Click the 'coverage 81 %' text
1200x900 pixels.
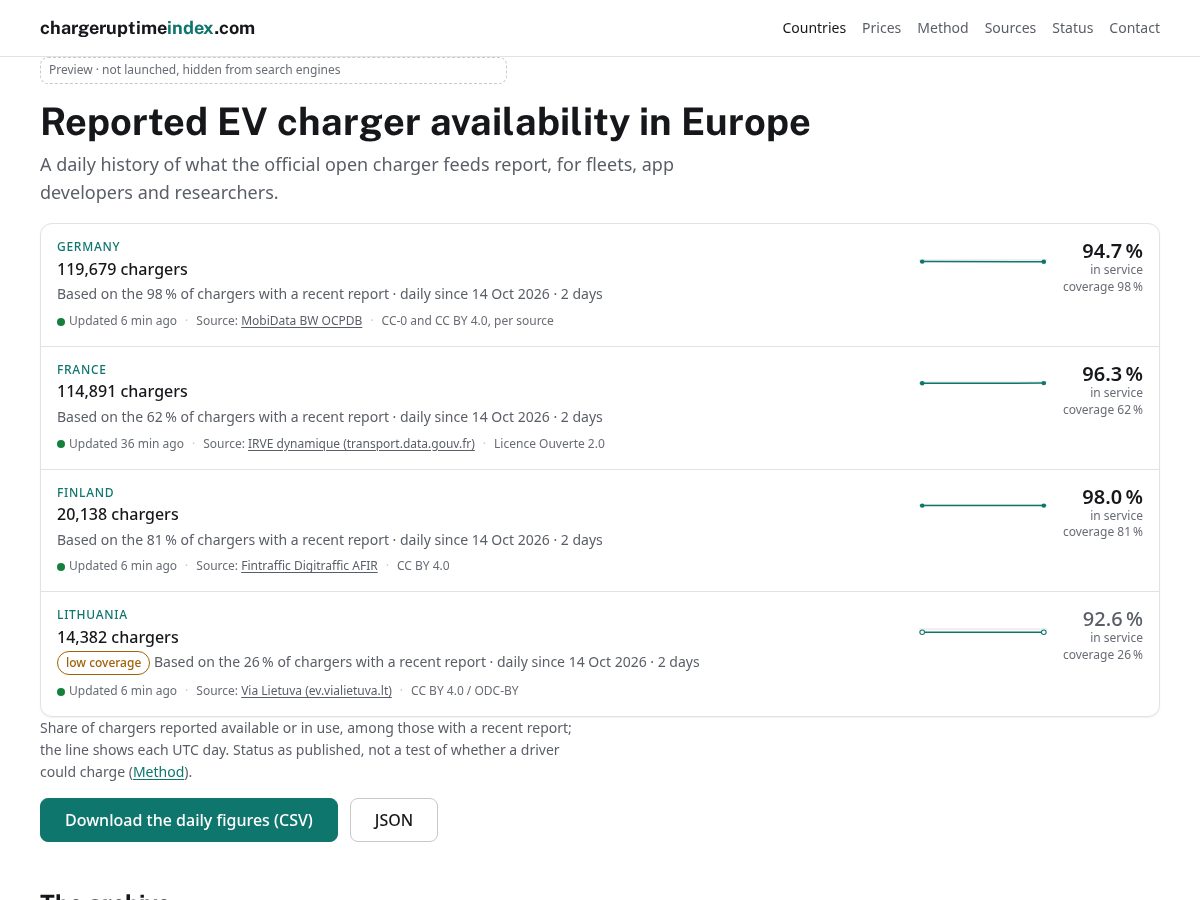tap(1103, 532)
